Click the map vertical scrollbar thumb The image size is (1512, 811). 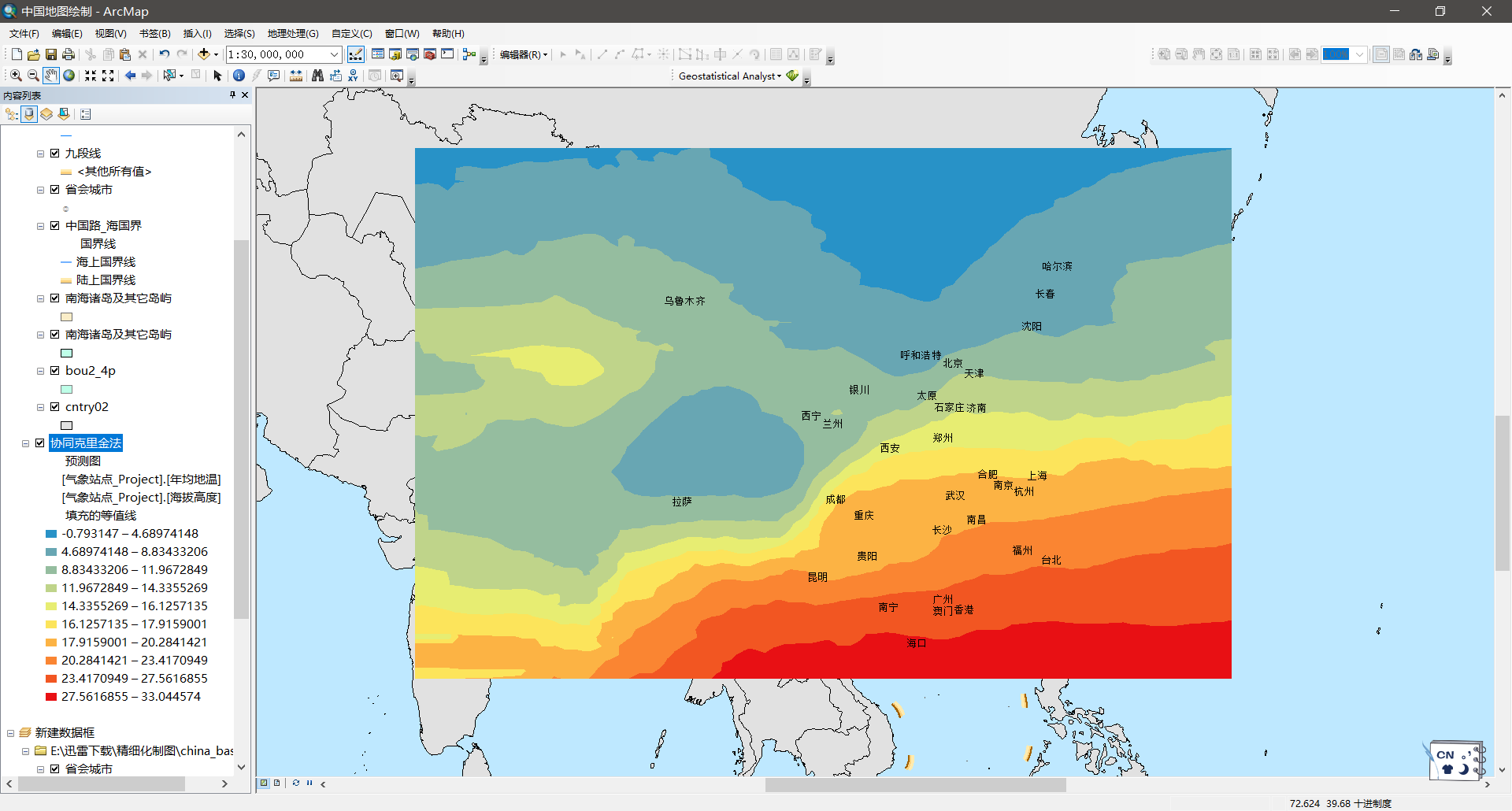1503,493
